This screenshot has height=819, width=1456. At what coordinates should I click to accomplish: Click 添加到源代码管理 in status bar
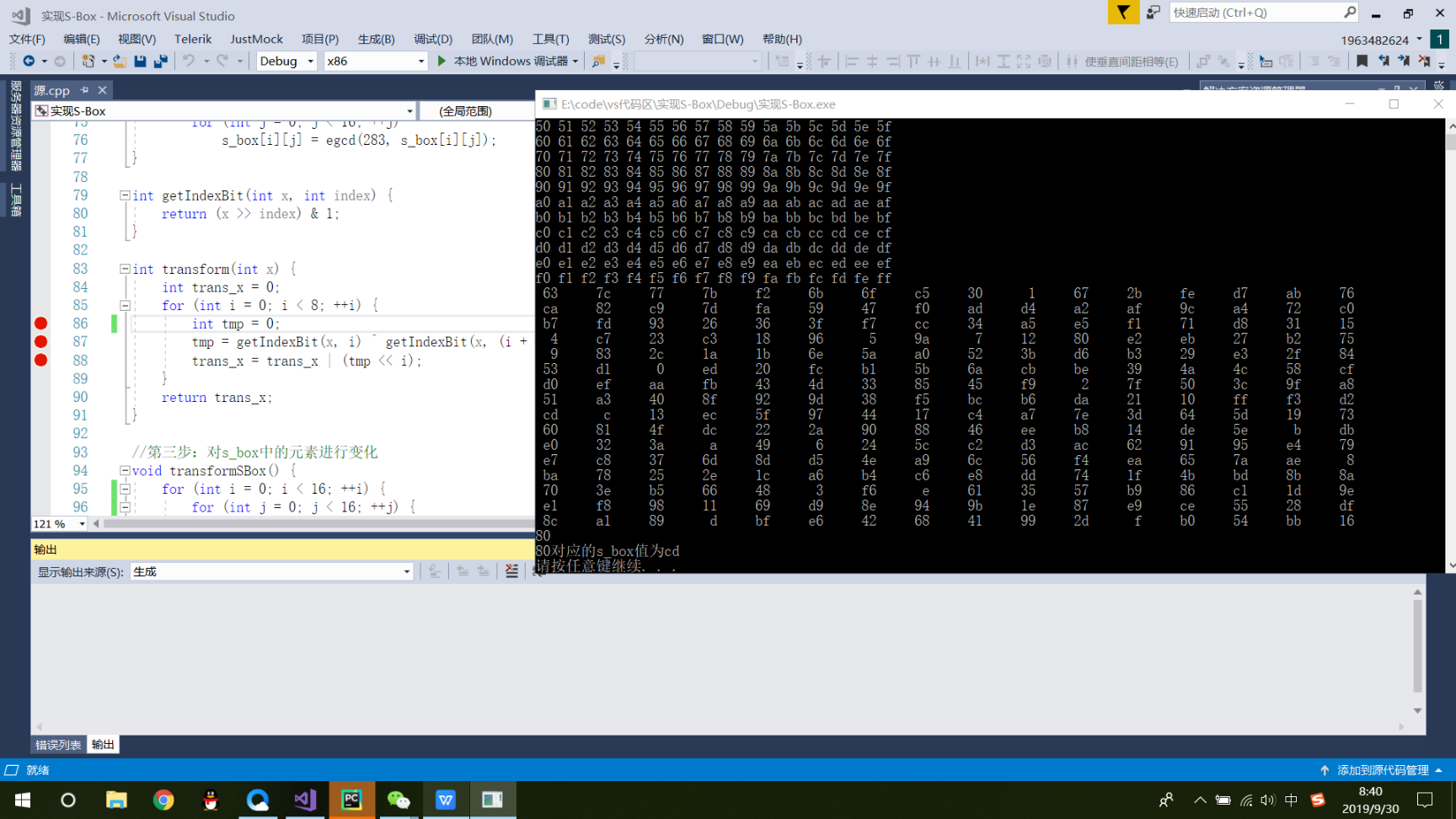(1382, 770)
